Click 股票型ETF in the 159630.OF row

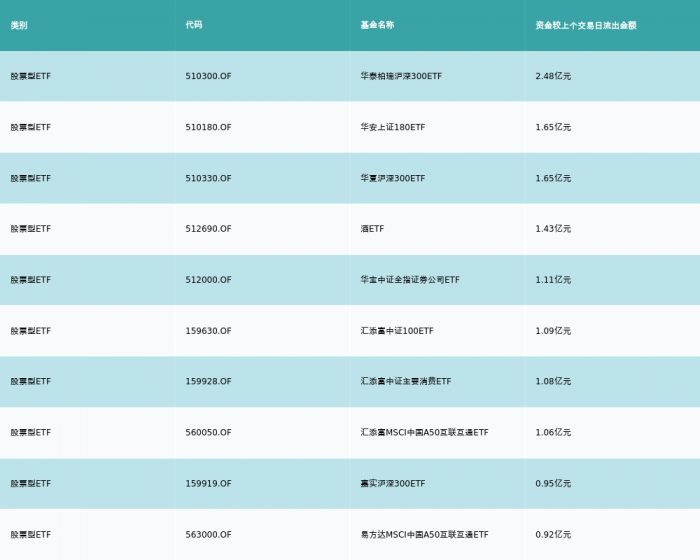tap(31, 331)
